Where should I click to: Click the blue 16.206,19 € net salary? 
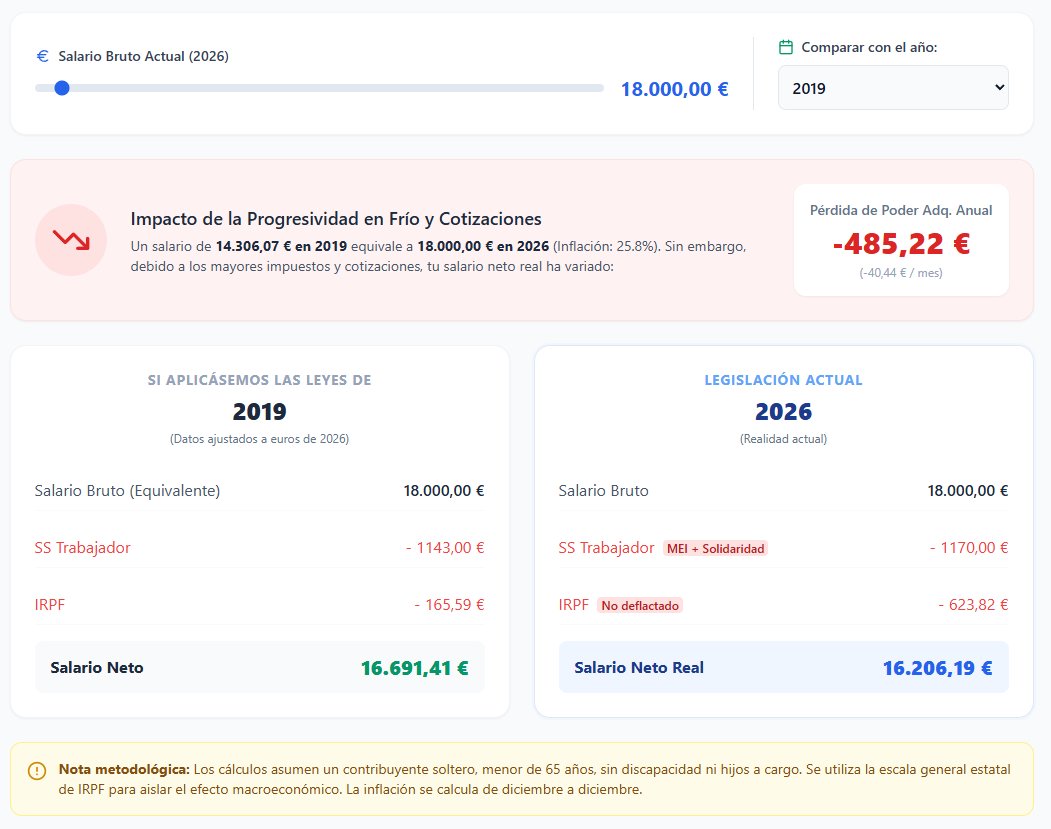pos(937,668)
